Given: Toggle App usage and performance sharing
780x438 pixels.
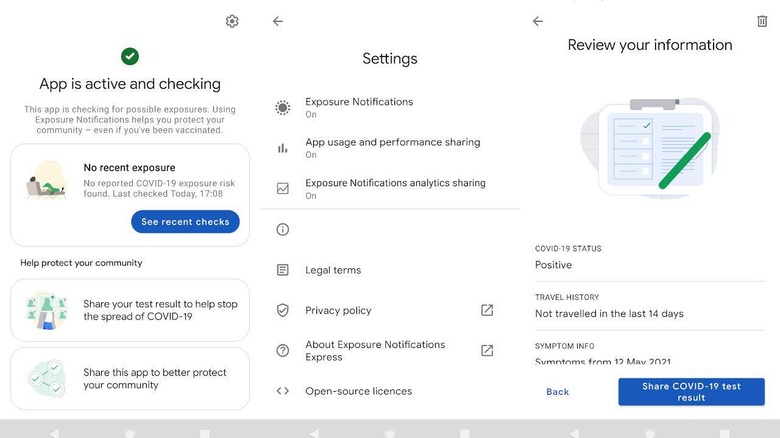Looking at the screenshot, I should point(392,148).
